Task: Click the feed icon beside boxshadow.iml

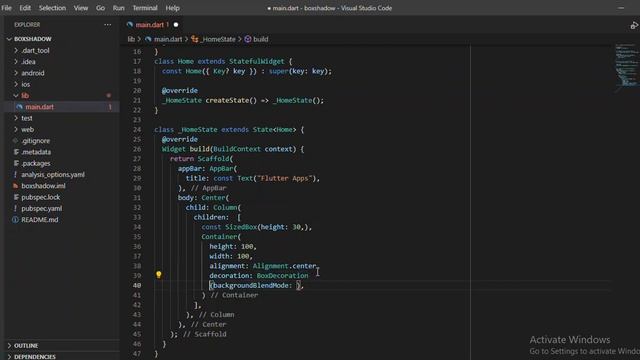Action: 16,186
